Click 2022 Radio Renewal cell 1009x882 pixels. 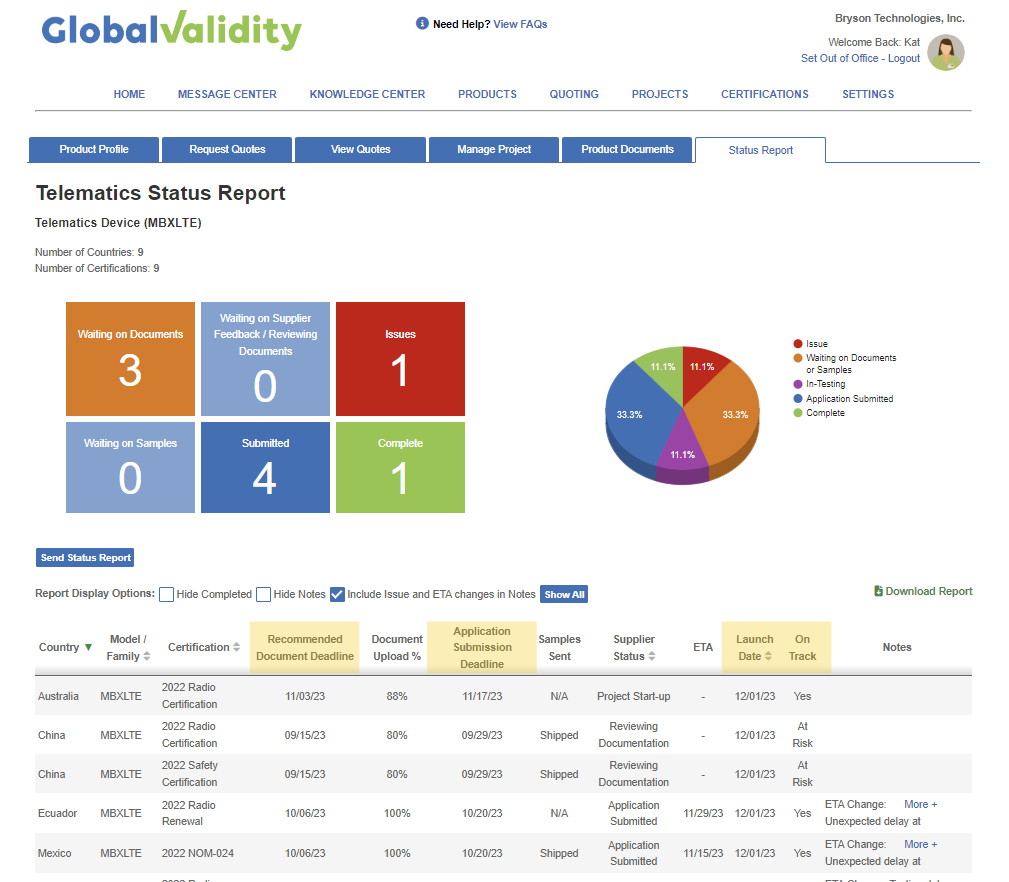(188, 813)
